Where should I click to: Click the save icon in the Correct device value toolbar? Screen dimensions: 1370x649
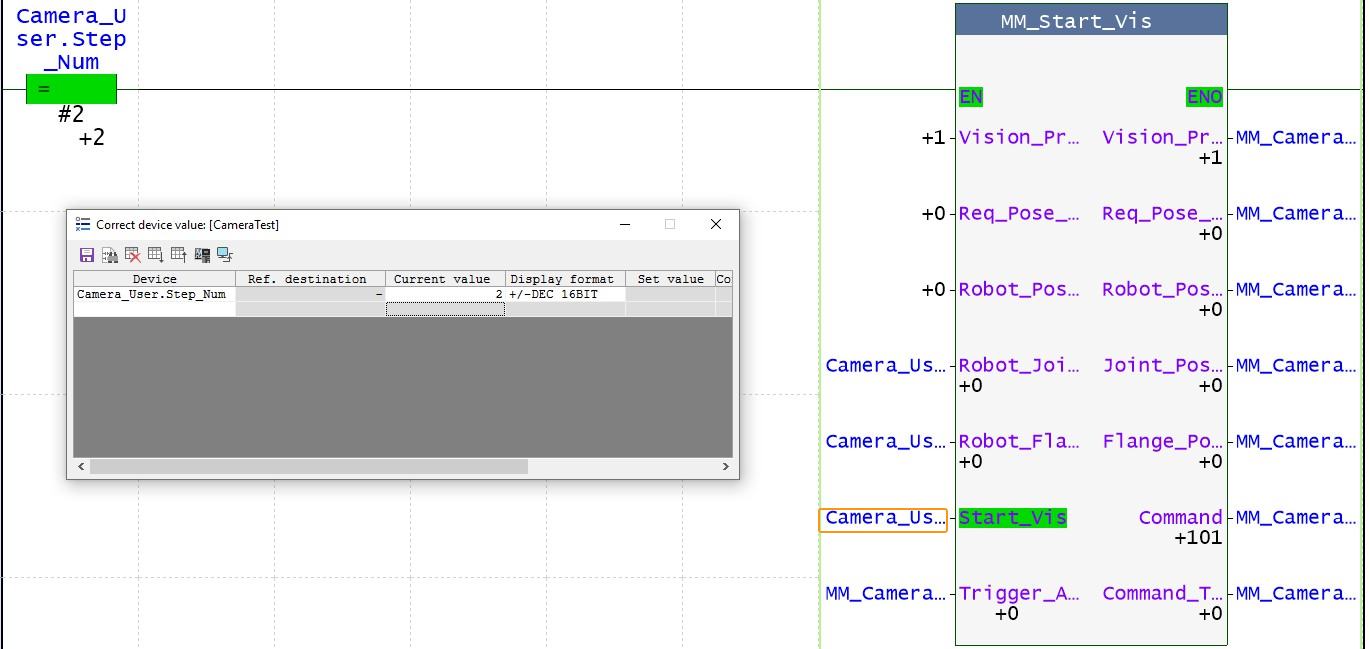click(x=86, y=255)
